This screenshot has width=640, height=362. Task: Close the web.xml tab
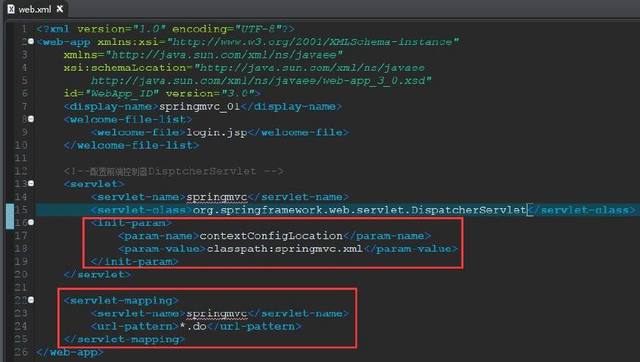click(x=60, y=9)
